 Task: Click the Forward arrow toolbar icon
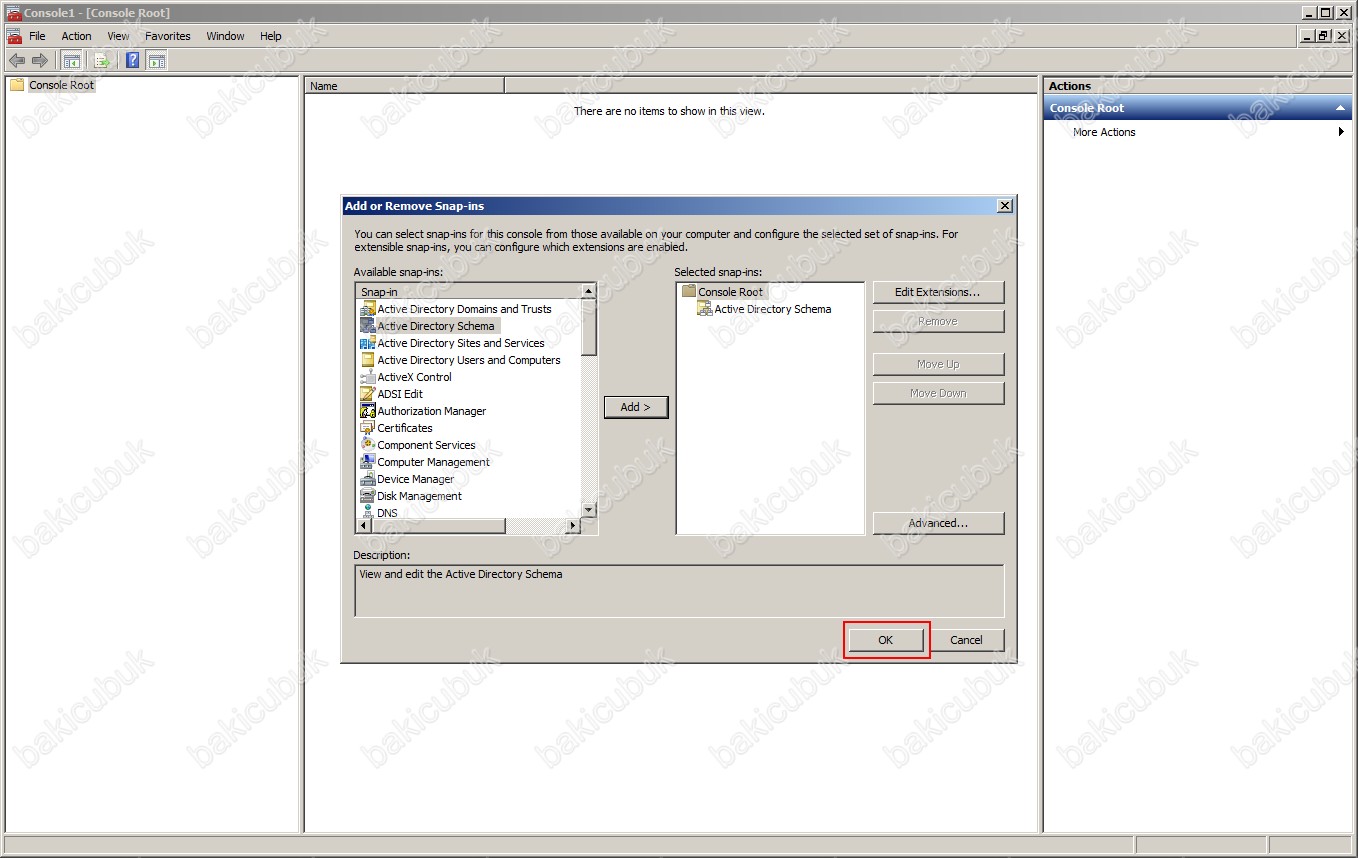tap(40, 60)
